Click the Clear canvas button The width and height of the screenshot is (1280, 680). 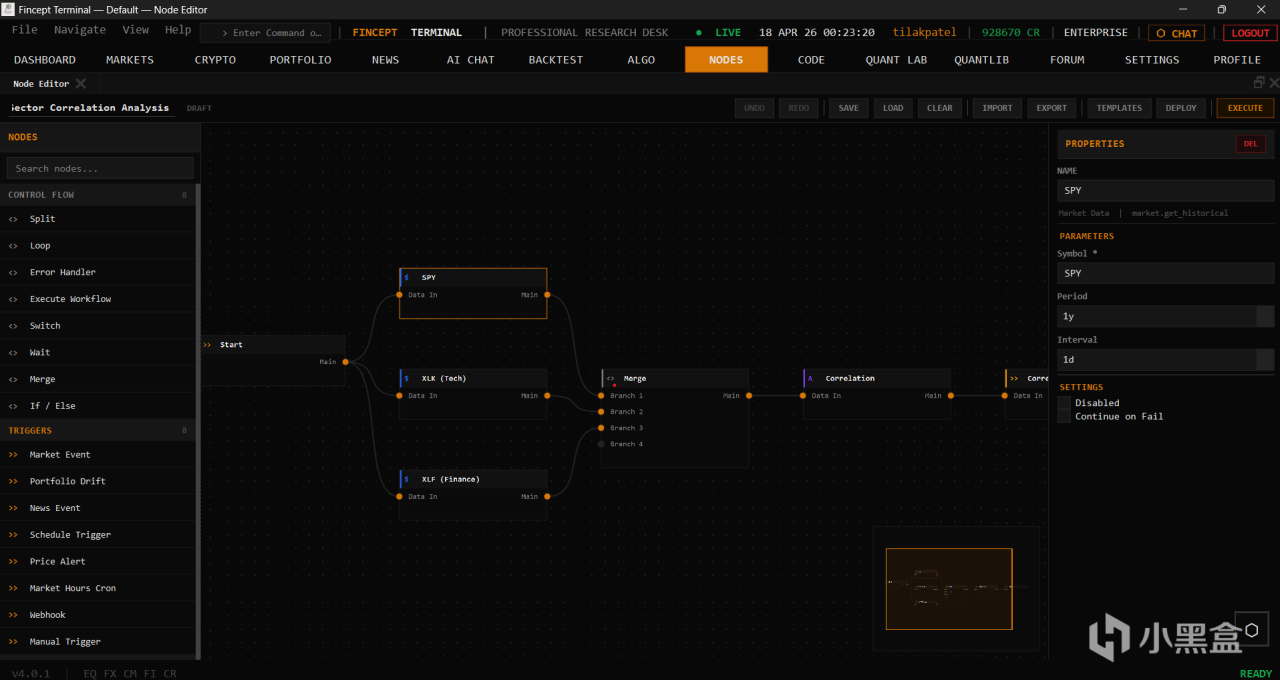pyautogui.click(x=940, y=108)
